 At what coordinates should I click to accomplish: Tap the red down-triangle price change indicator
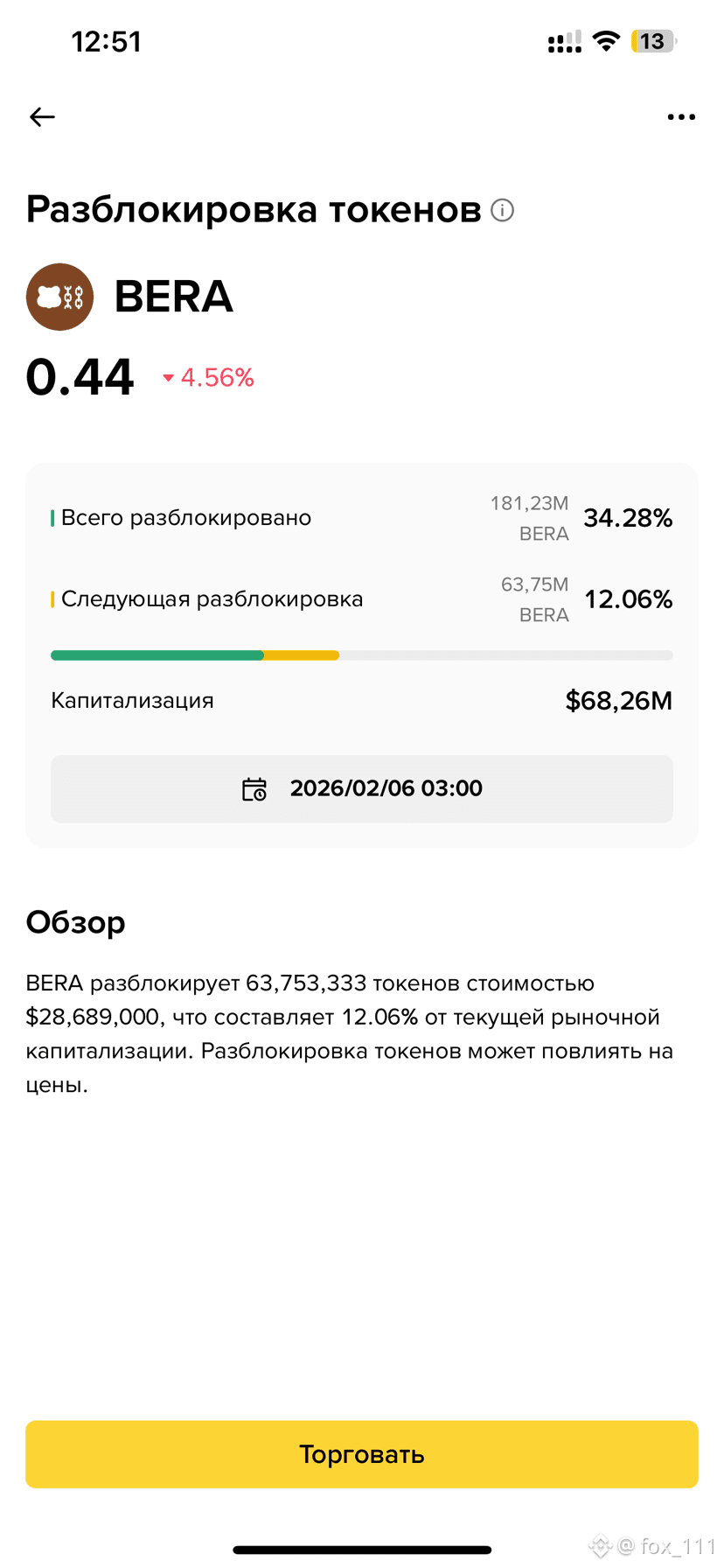tap(169, 378)
